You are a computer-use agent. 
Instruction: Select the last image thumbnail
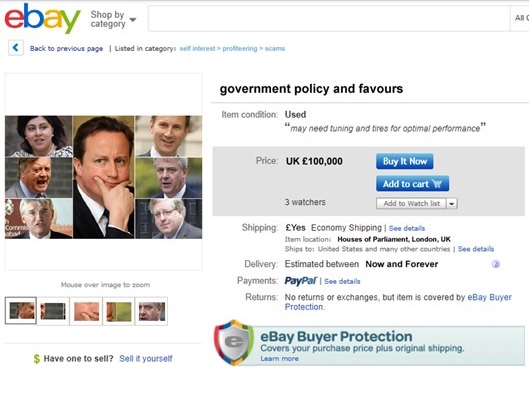click(151, 311)
